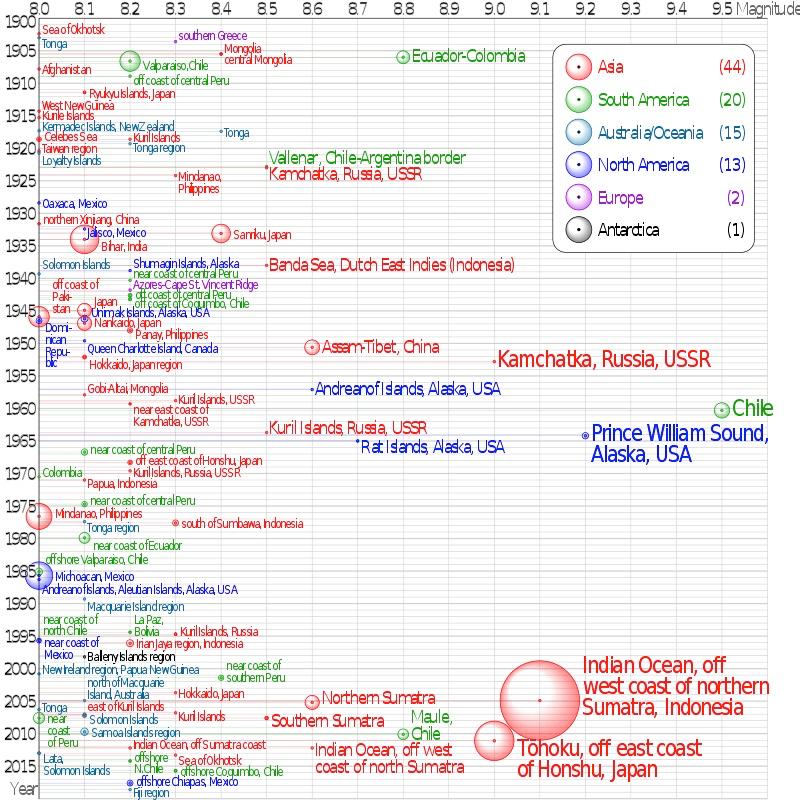Click the (20) count in the legend

point(732,99)
